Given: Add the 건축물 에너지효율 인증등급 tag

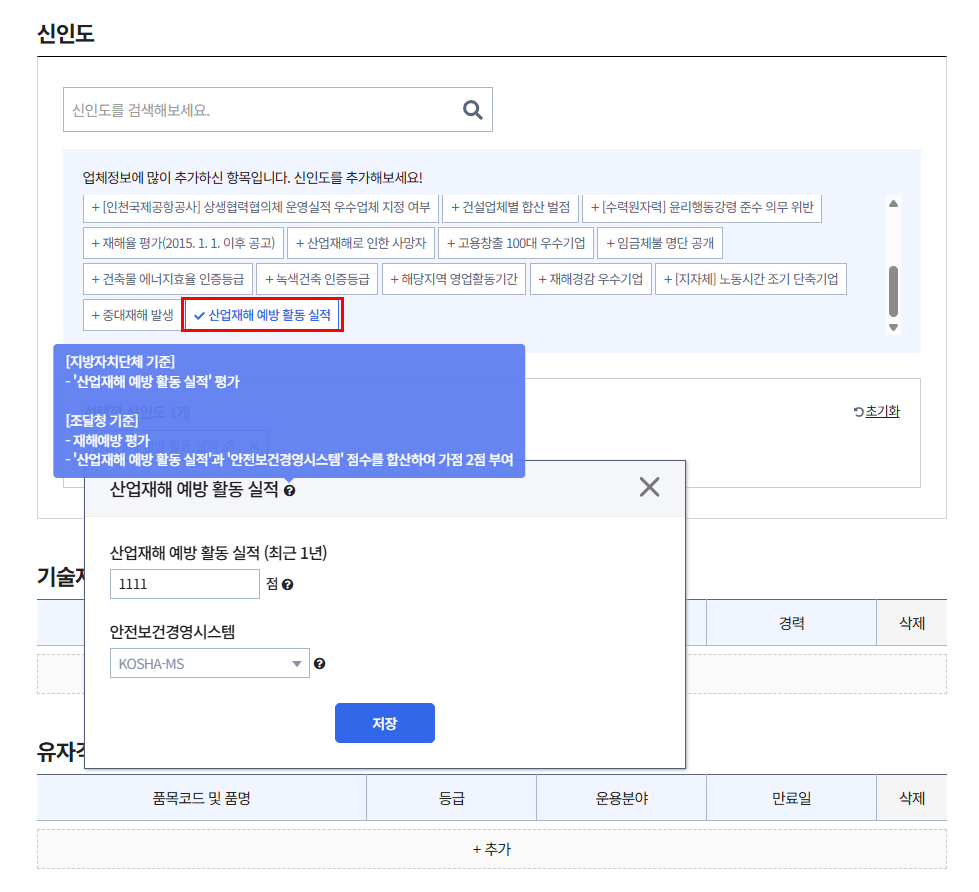Looking at the screenshot, I should 168,279.
